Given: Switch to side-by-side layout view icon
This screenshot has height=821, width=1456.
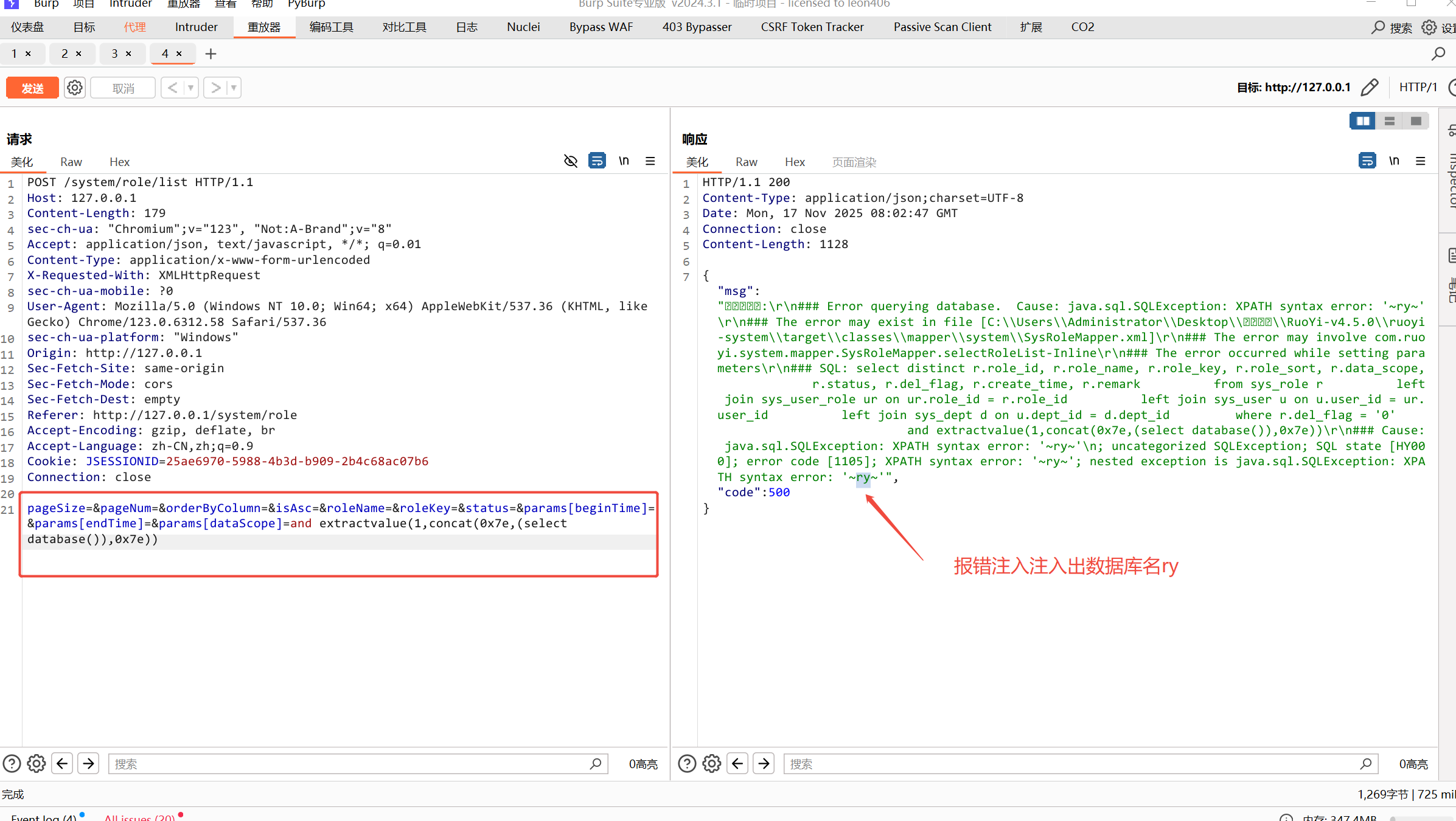Looking at the screenshot, I should [1362, 121].
